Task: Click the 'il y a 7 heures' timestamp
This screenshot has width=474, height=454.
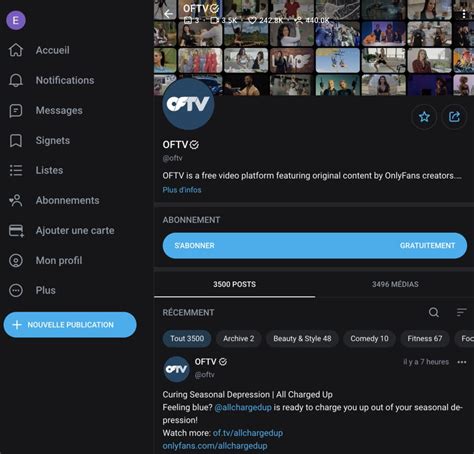Action: pos(426,362)
